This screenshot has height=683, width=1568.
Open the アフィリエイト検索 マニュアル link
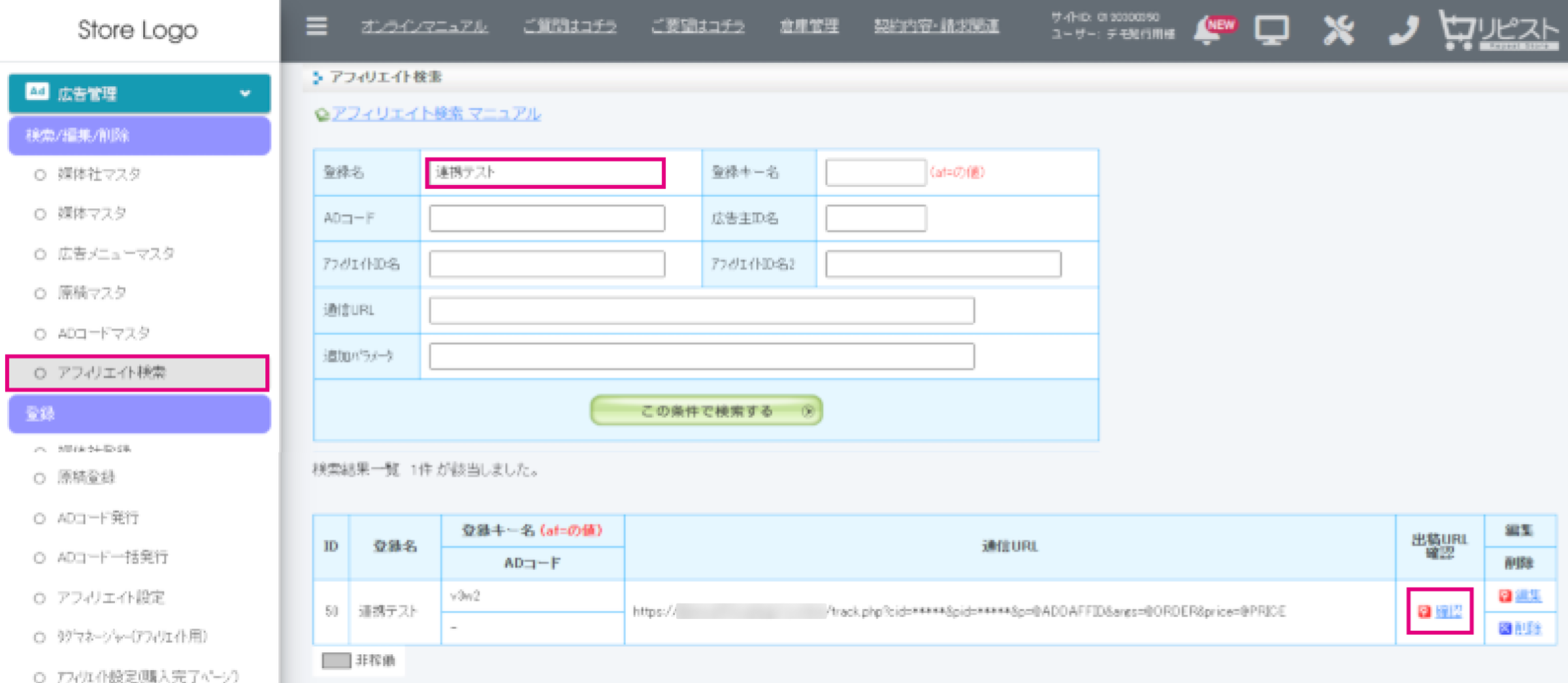click(436, 114)
